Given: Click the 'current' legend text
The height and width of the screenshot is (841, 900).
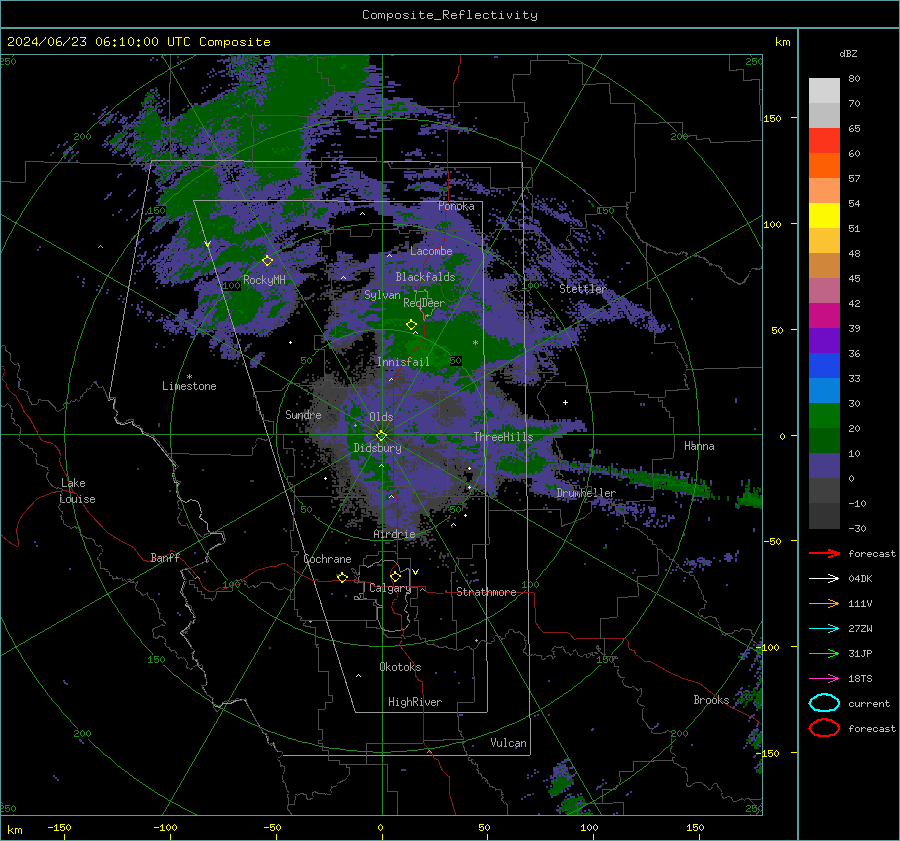Looking at the screenshot, I should pyautogui.click(x=868, y=703).
